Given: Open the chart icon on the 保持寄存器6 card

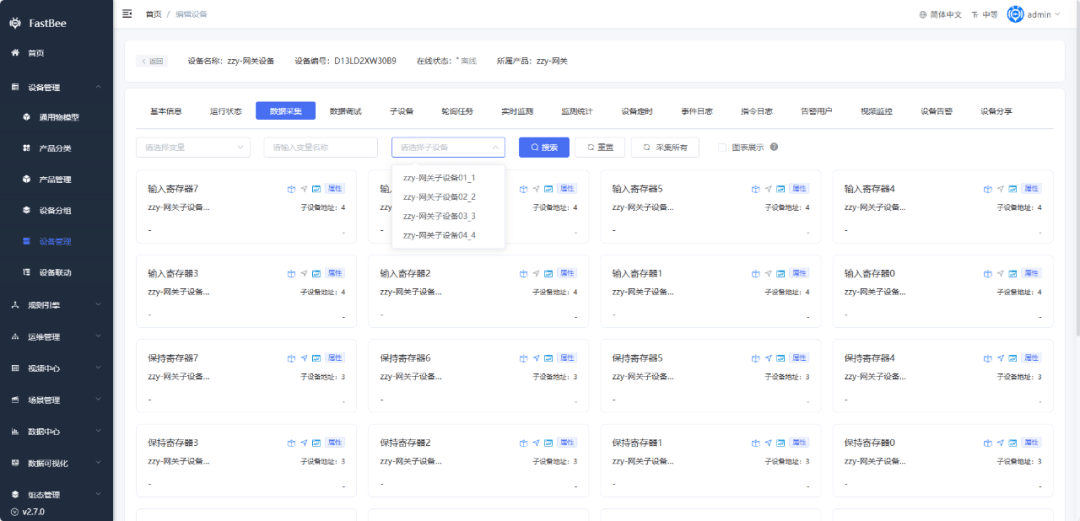Looking at the screenshot, I should (548, 358).
